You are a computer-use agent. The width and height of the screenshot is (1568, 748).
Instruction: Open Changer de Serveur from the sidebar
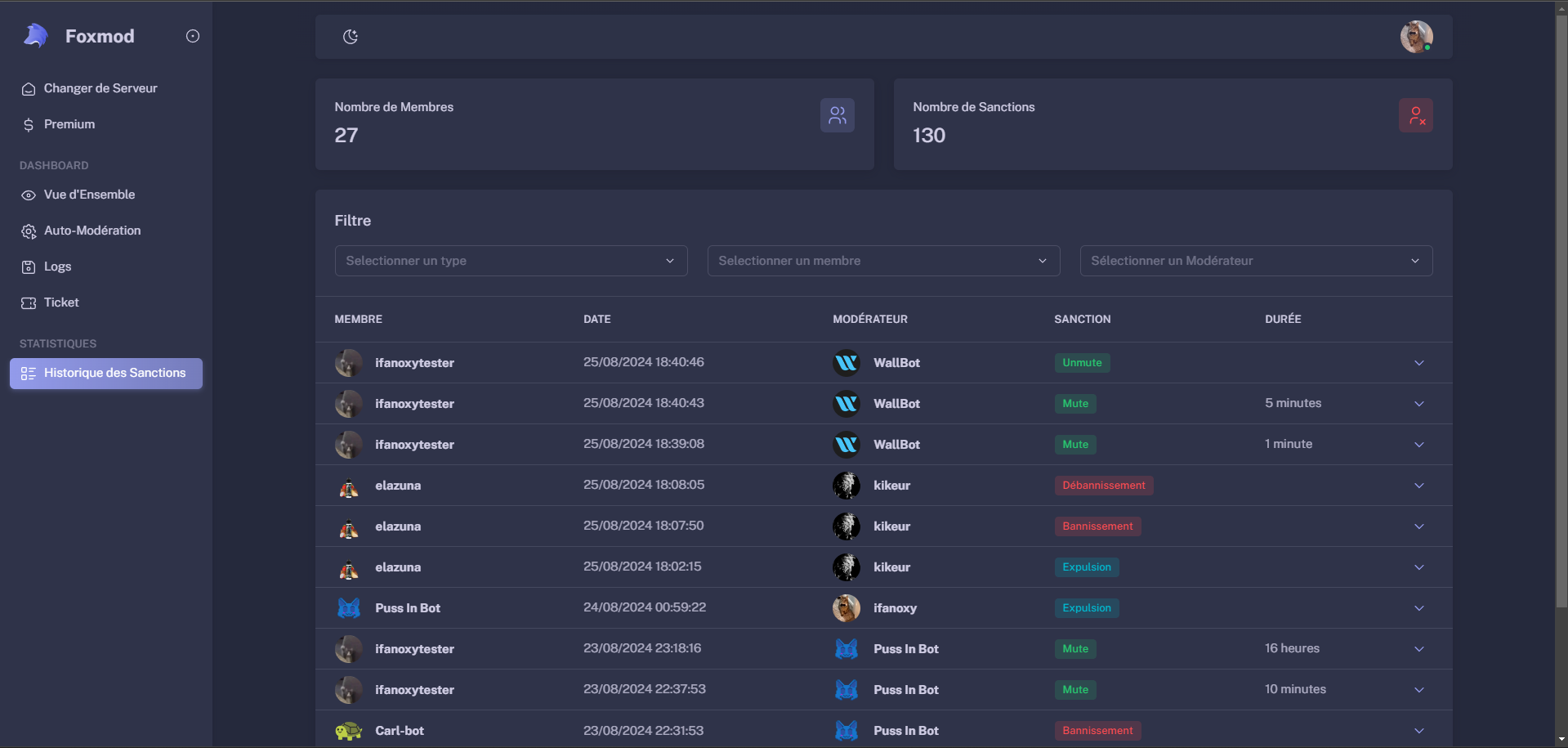coord(100,88)
